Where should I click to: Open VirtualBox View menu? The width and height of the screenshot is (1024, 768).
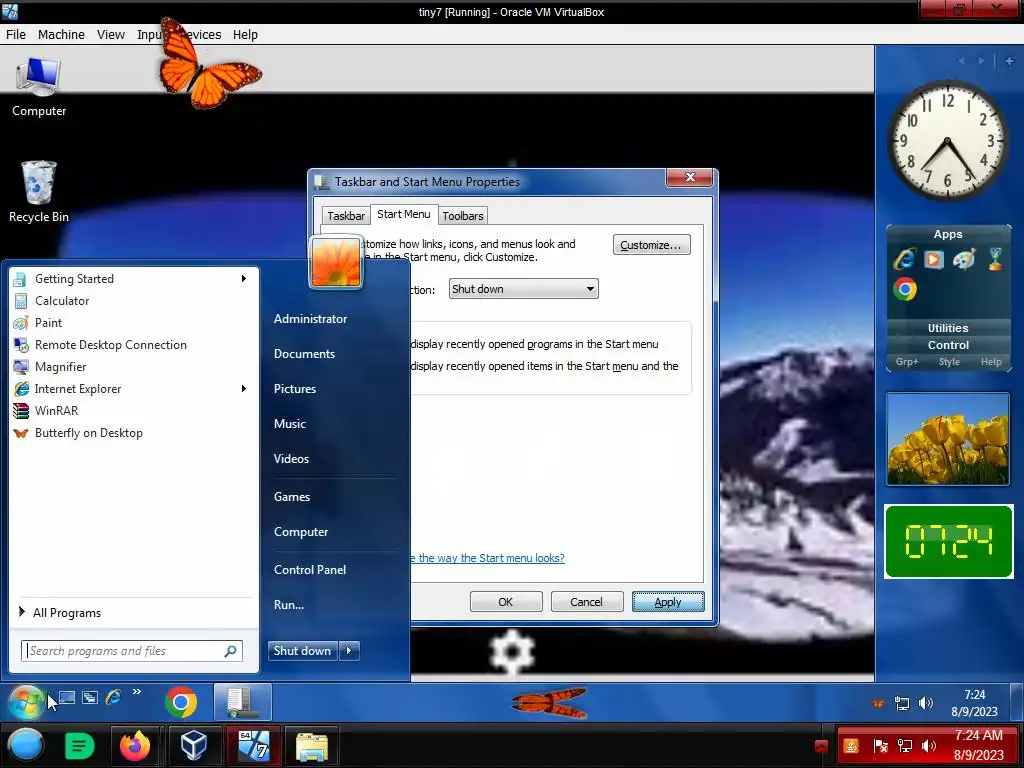click(110, 35)
